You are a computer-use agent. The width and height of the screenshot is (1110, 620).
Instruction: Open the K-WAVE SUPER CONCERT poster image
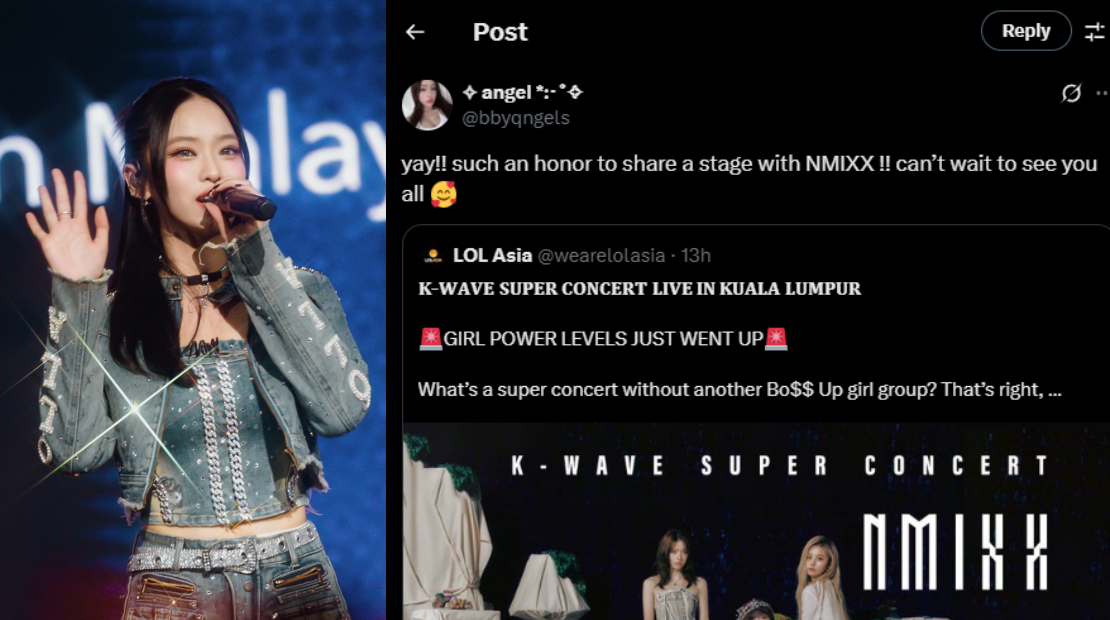pyautogui.click(x=756, y=522)
